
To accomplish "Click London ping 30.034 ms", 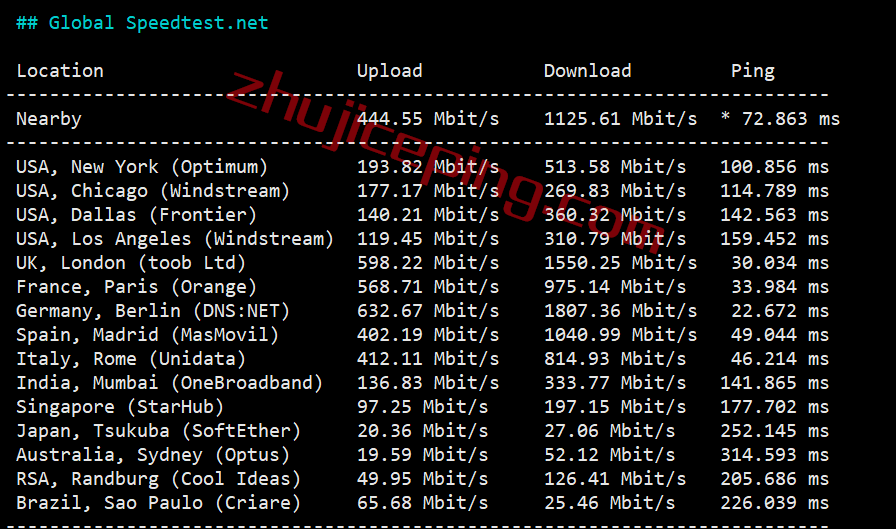I will [x=780, y=263].
